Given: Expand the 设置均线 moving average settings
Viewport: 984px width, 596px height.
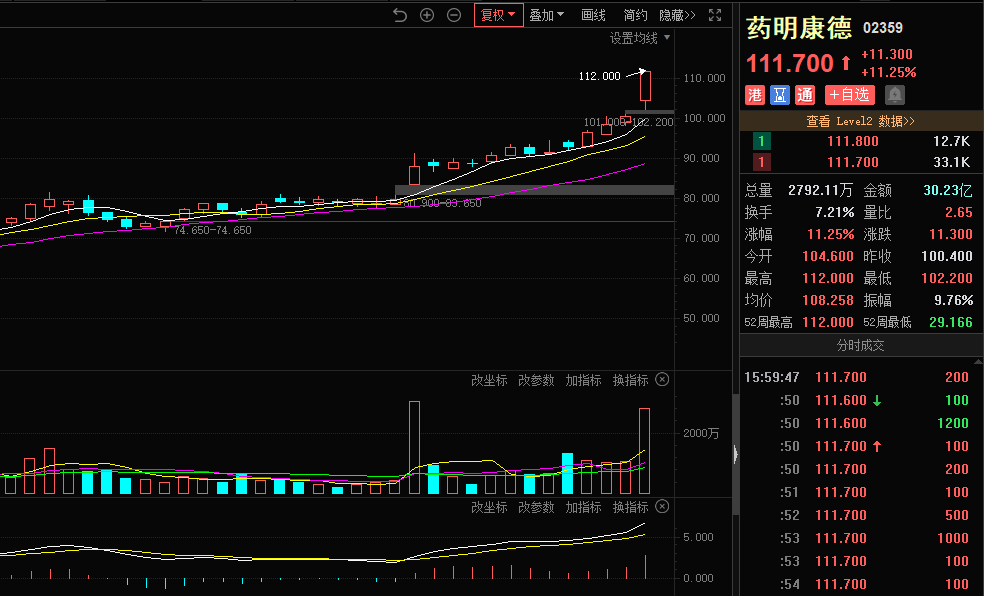Looking at the screenshot, I should tap(640, 38).
